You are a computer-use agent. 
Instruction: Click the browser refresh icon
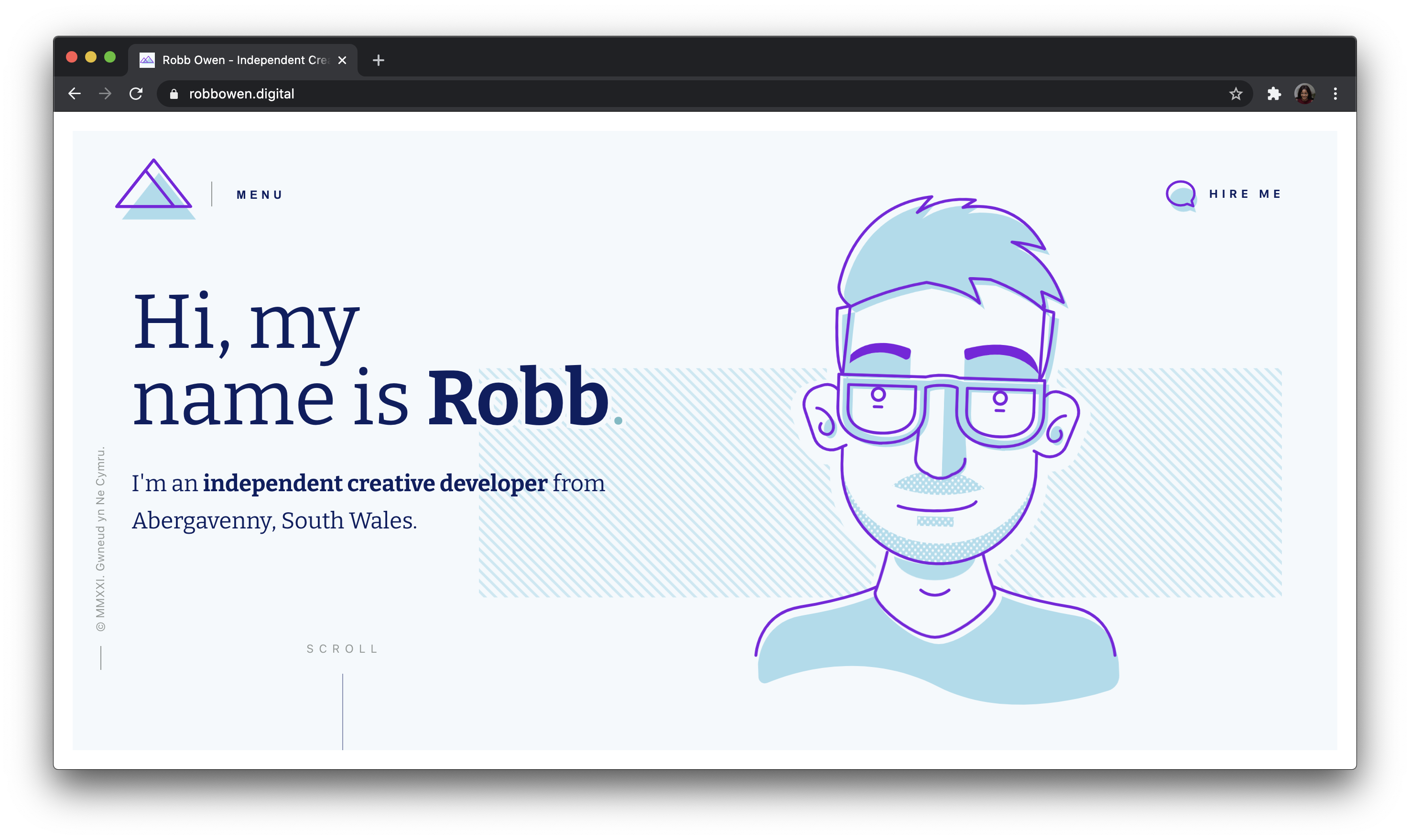coord(137,93)
